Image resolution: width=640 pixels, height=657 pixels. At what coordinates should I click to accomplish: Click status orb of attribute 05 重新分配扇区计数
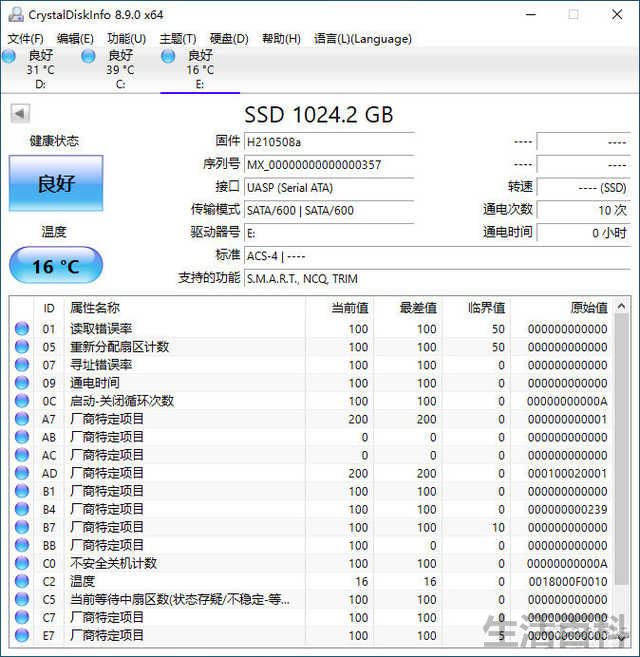point(22,347)
